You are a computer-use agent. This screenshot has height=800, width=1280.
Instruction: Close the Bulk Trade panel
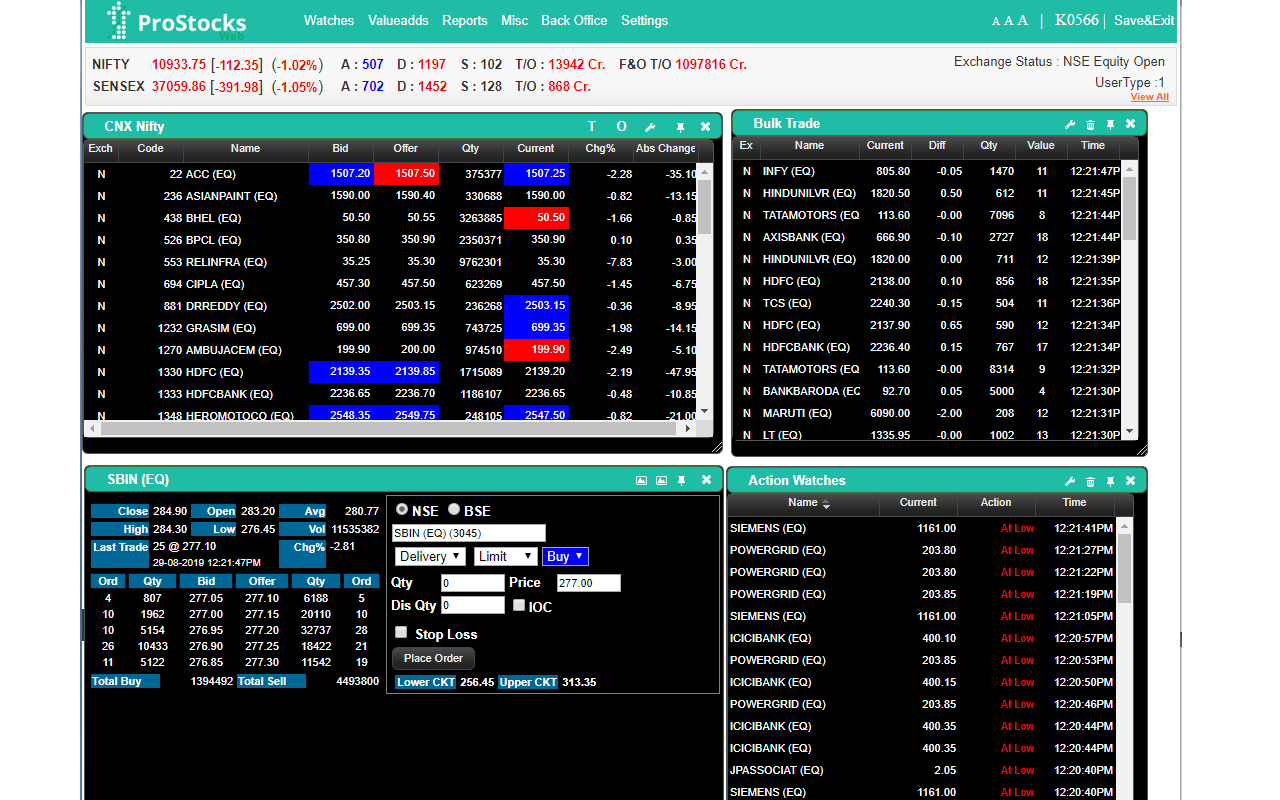point(1131,124)
